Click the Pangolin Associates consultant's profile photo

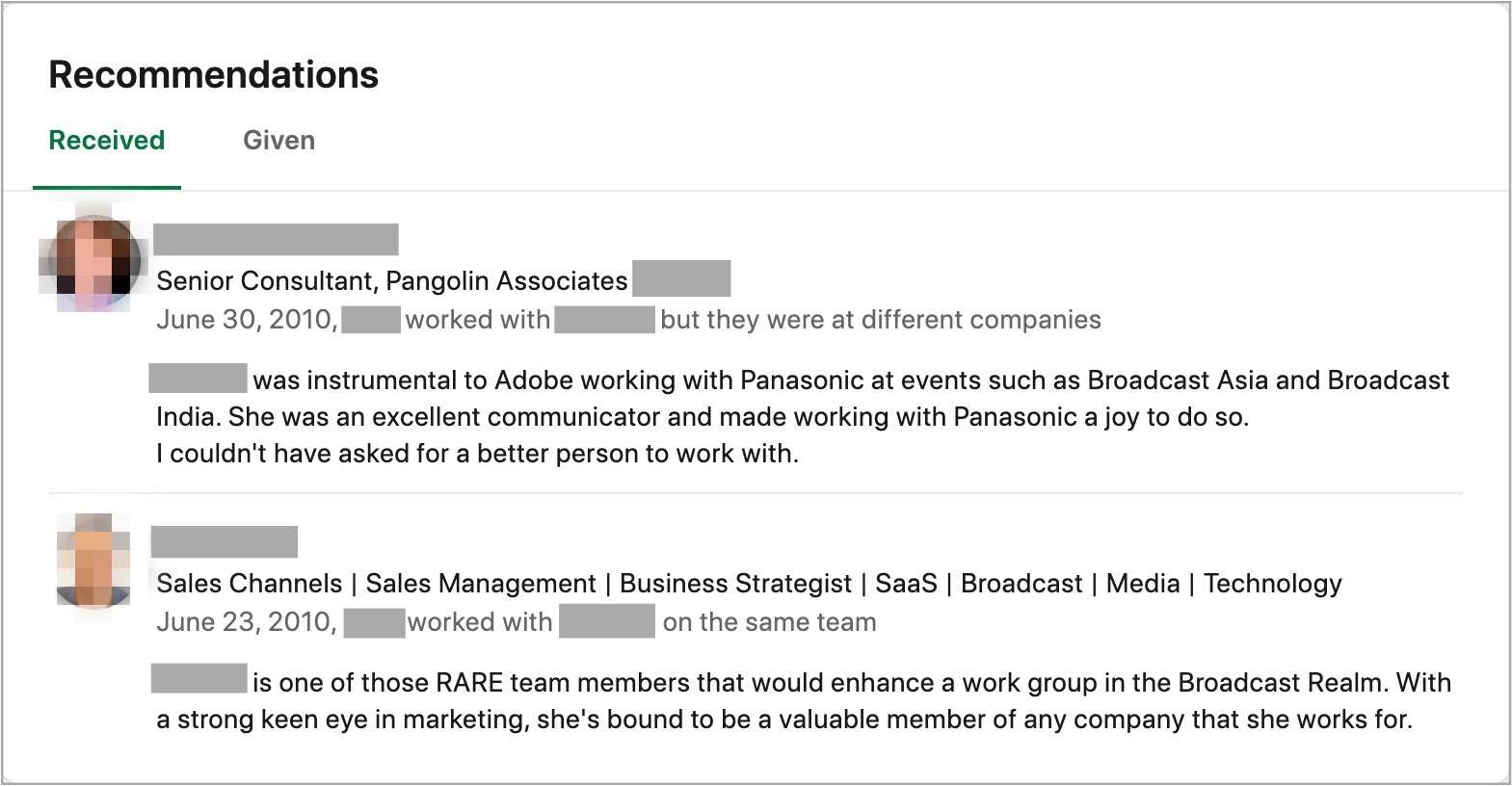(93, 262)
